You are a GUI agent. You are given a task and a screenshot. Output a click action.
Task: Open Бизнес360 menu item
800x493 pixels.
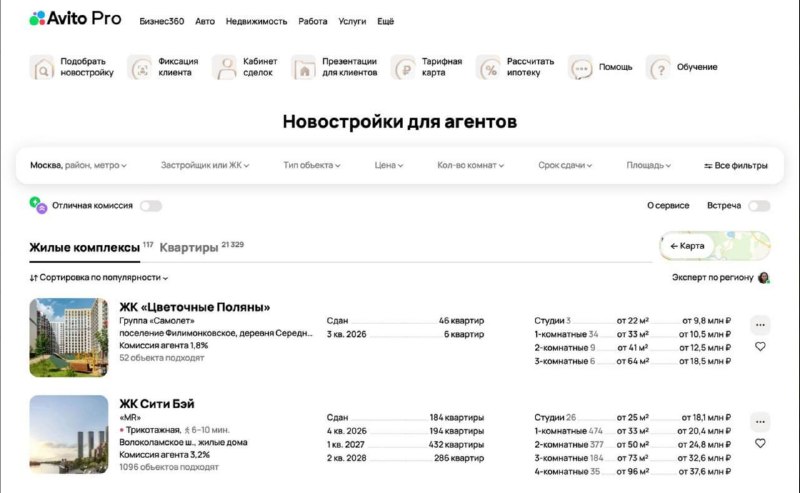point(162,21)
